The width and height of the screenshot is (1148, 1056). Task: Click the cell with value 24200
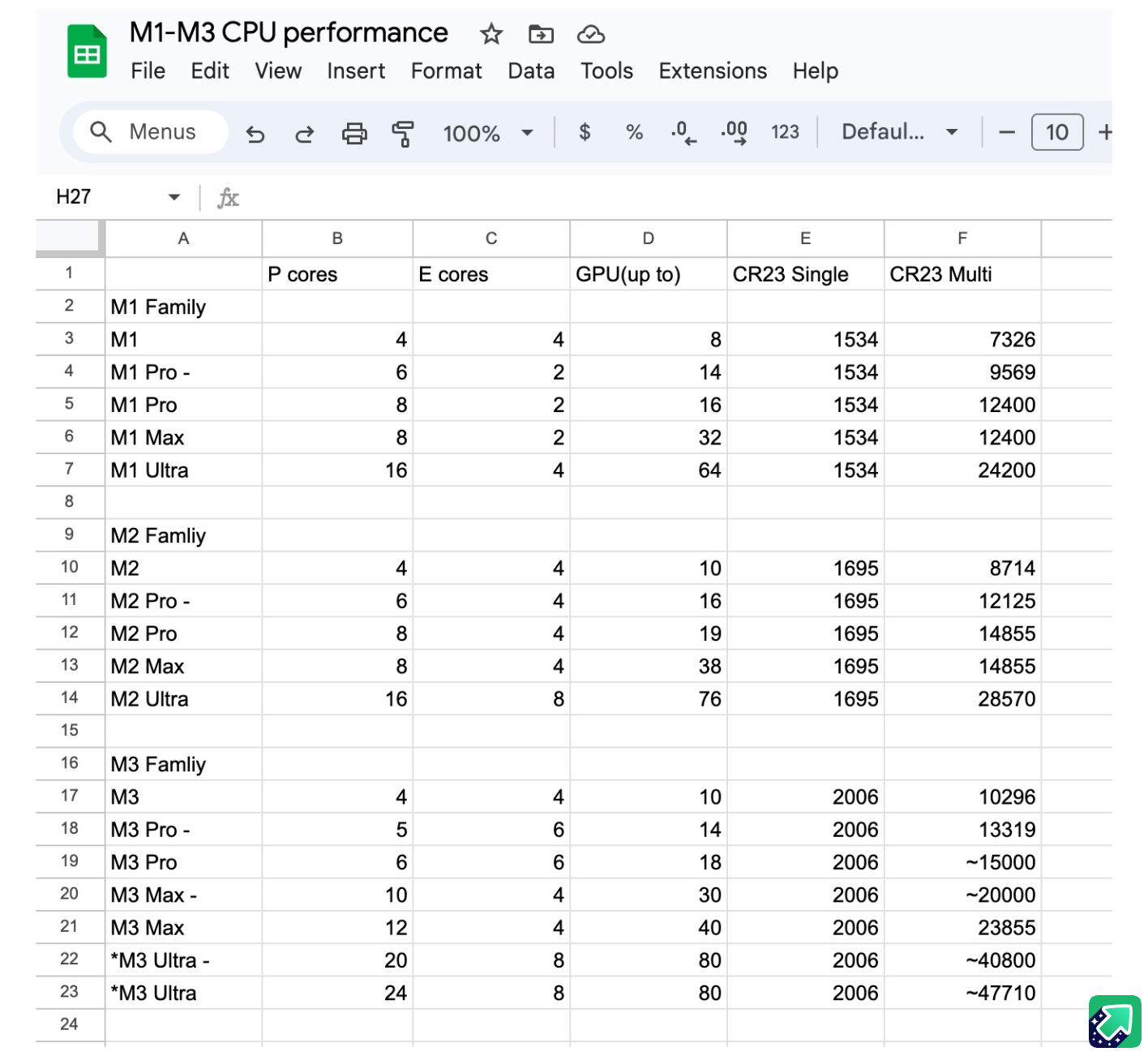pyautogui.click(x=962, y=470)
